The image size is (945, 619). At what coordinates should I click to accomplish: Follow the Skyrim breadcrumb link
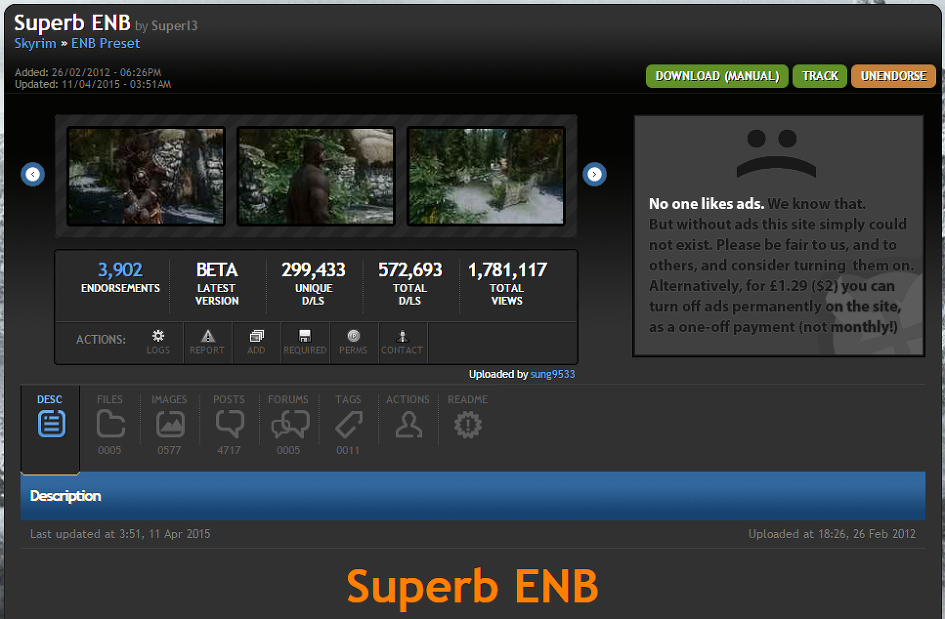(35, 43)
